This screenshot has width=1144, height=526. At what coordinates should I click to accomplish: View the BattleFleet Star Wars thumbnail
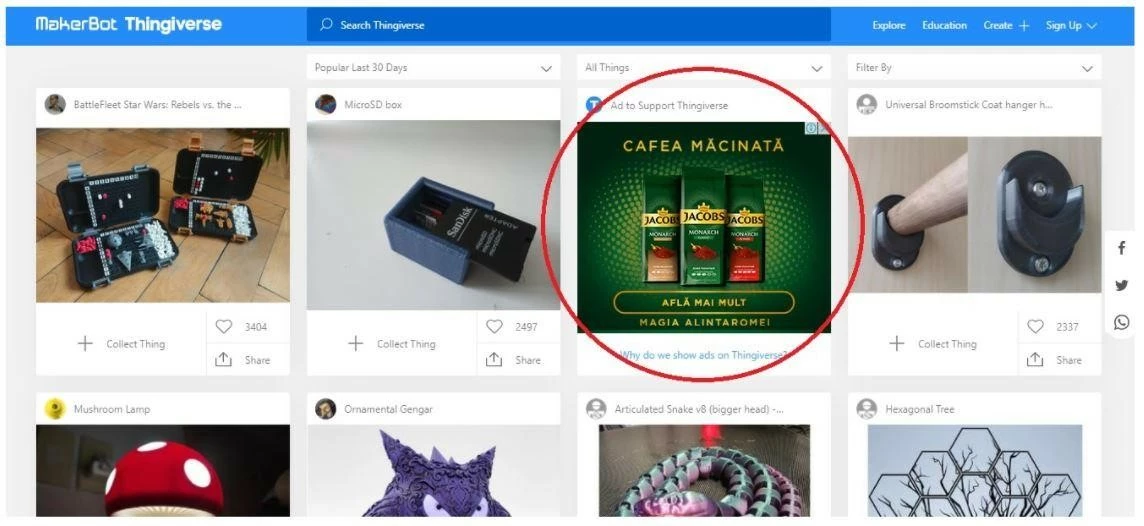coord(163,215)
